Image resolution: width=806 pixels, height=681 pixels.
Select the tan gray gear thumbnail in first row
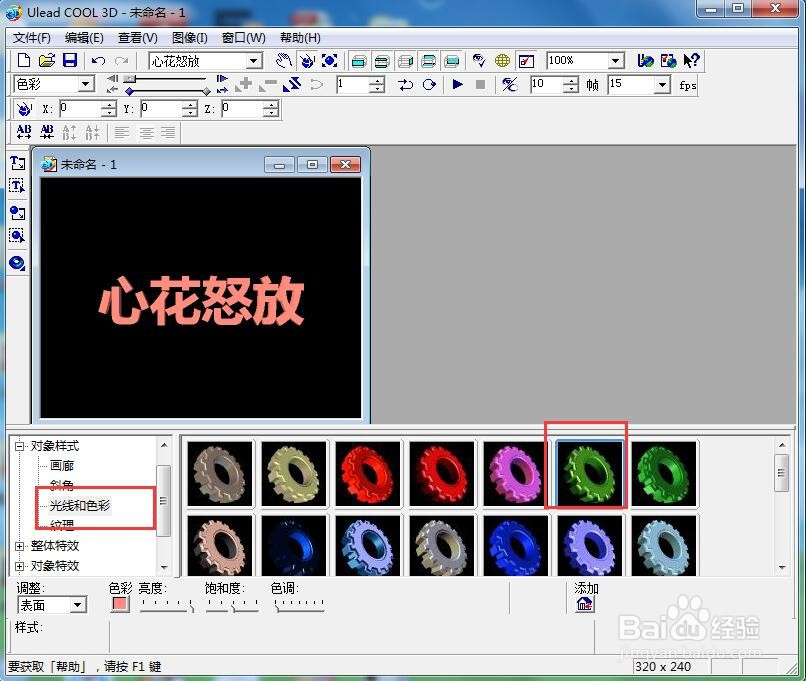coord(220,474)
